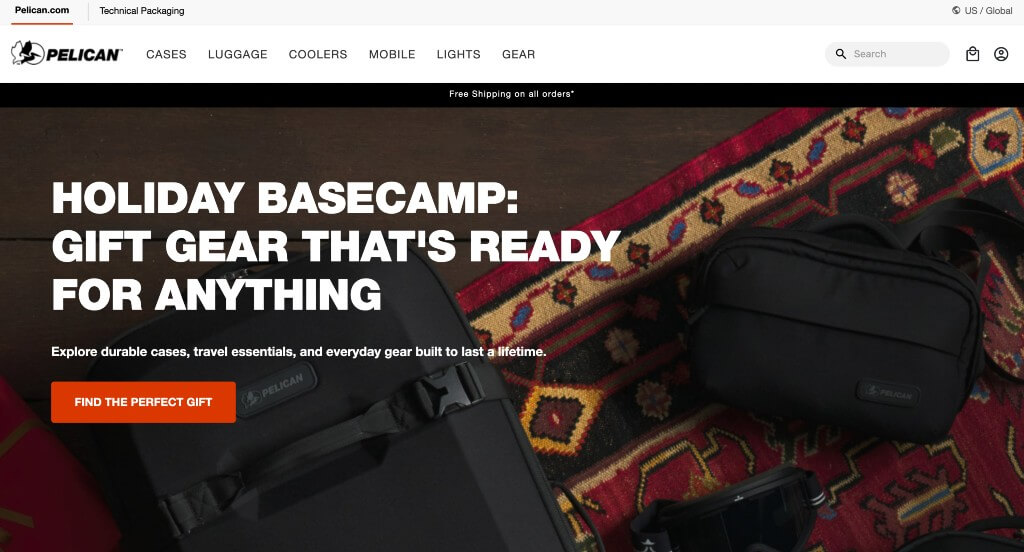
Task: Focus the Search input field
Action: (x=887, y=54)
